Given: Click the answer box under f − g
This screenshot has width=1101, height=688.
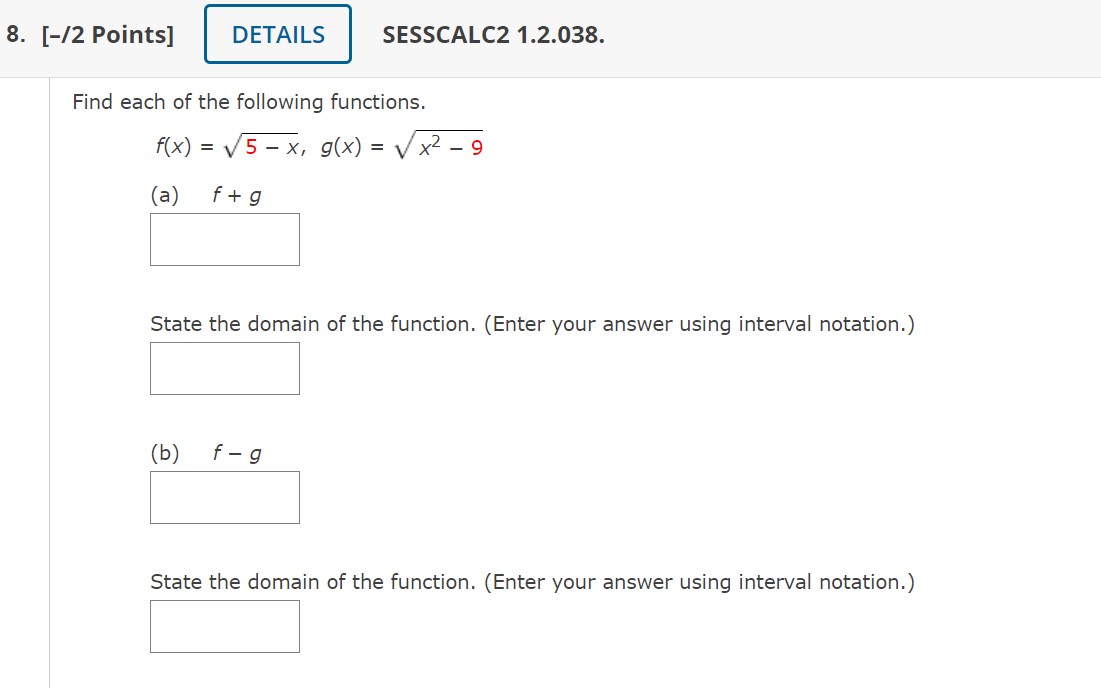Looking at the screenshot, I should (224, 497).
